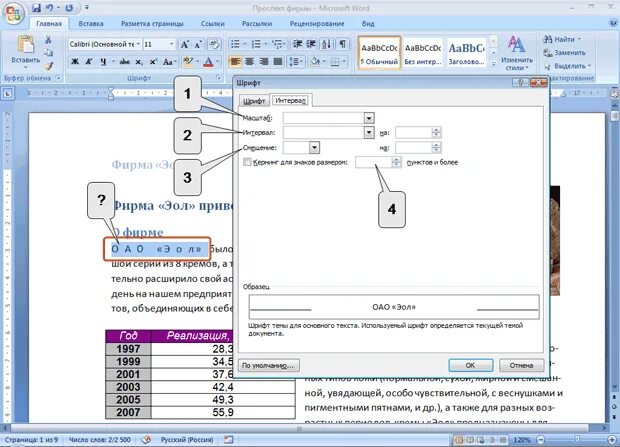Start a numbered list
This screenshot has height=447, width=620.
256,44
